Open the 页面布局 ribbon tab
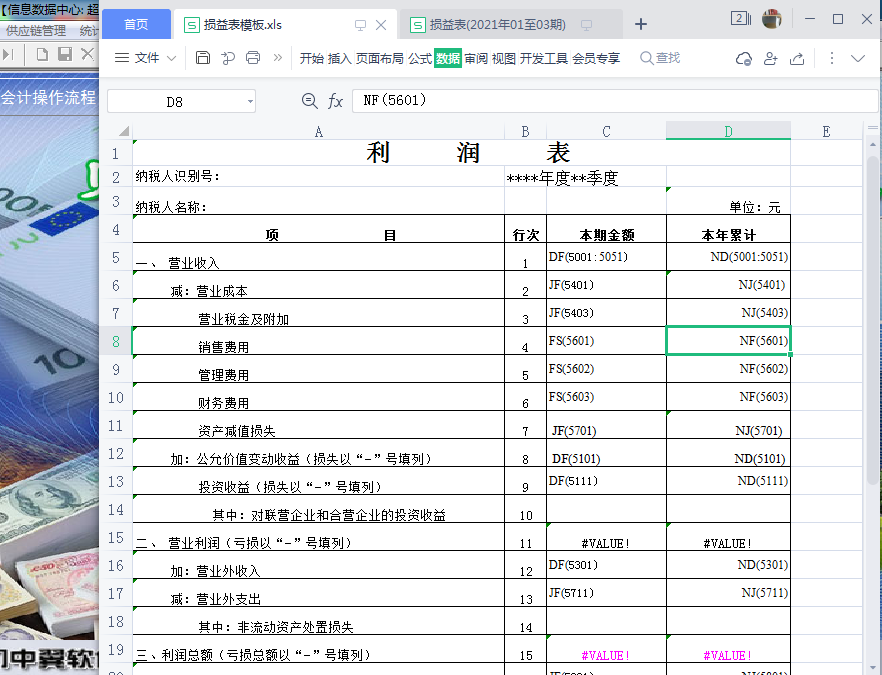Screen dimensions: 882x675 point(380,58)
